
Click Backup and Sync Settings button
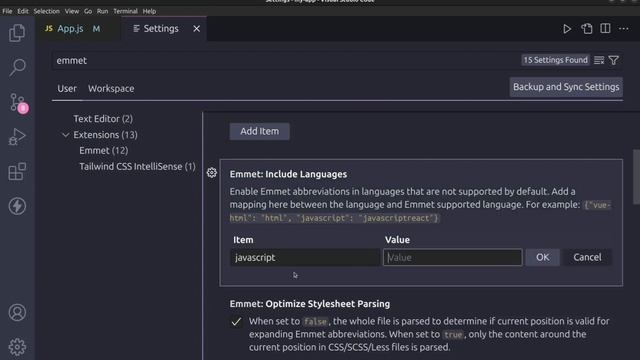pyautogui.click(x=566, y=87)
